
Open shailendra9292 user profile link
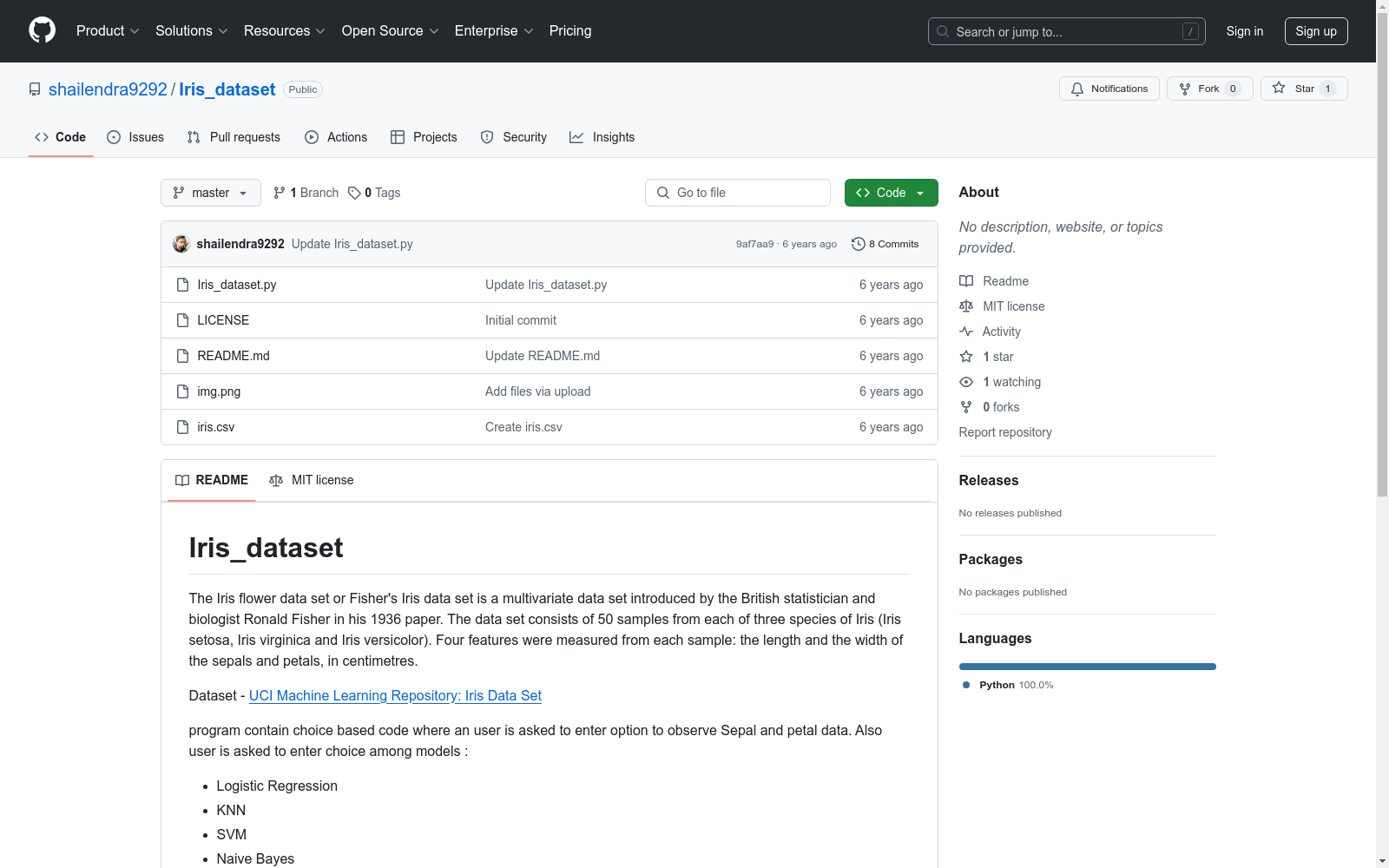[x=108, y=89]
